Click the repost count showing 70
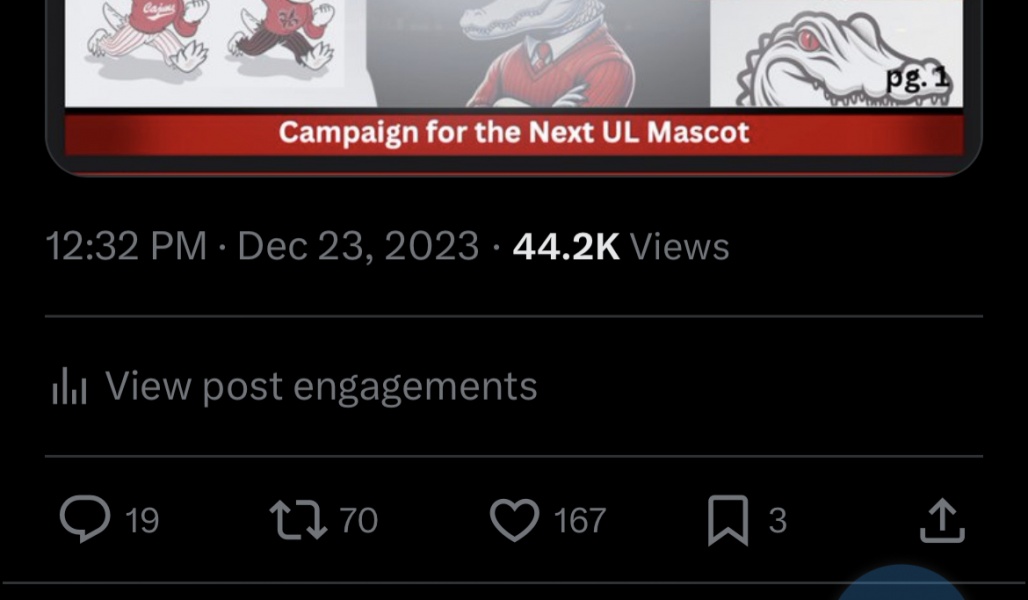The height and width of the screenshot is (600, 1028). 358,521
